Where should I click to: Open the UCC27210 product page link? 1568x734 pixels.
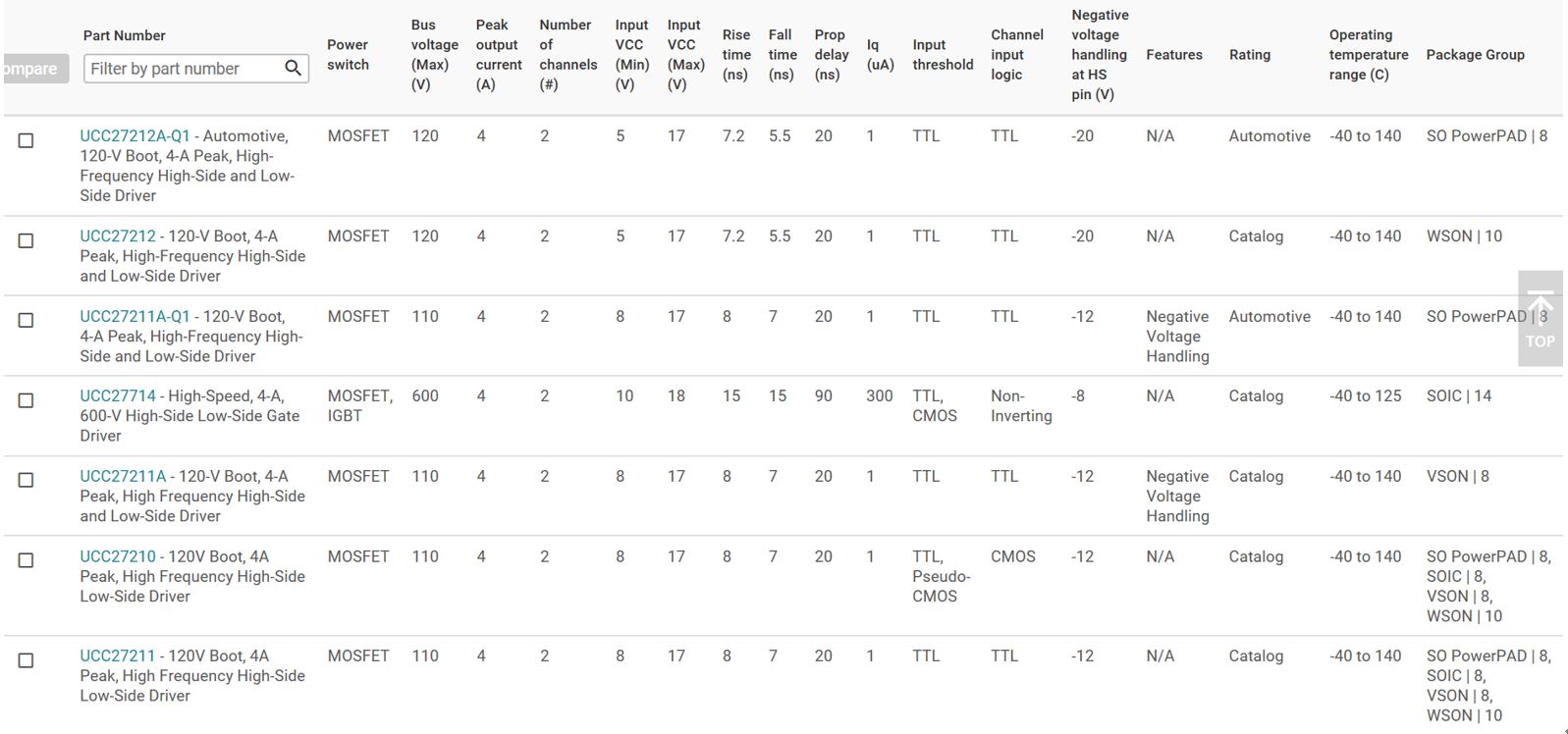click(118, 556)
